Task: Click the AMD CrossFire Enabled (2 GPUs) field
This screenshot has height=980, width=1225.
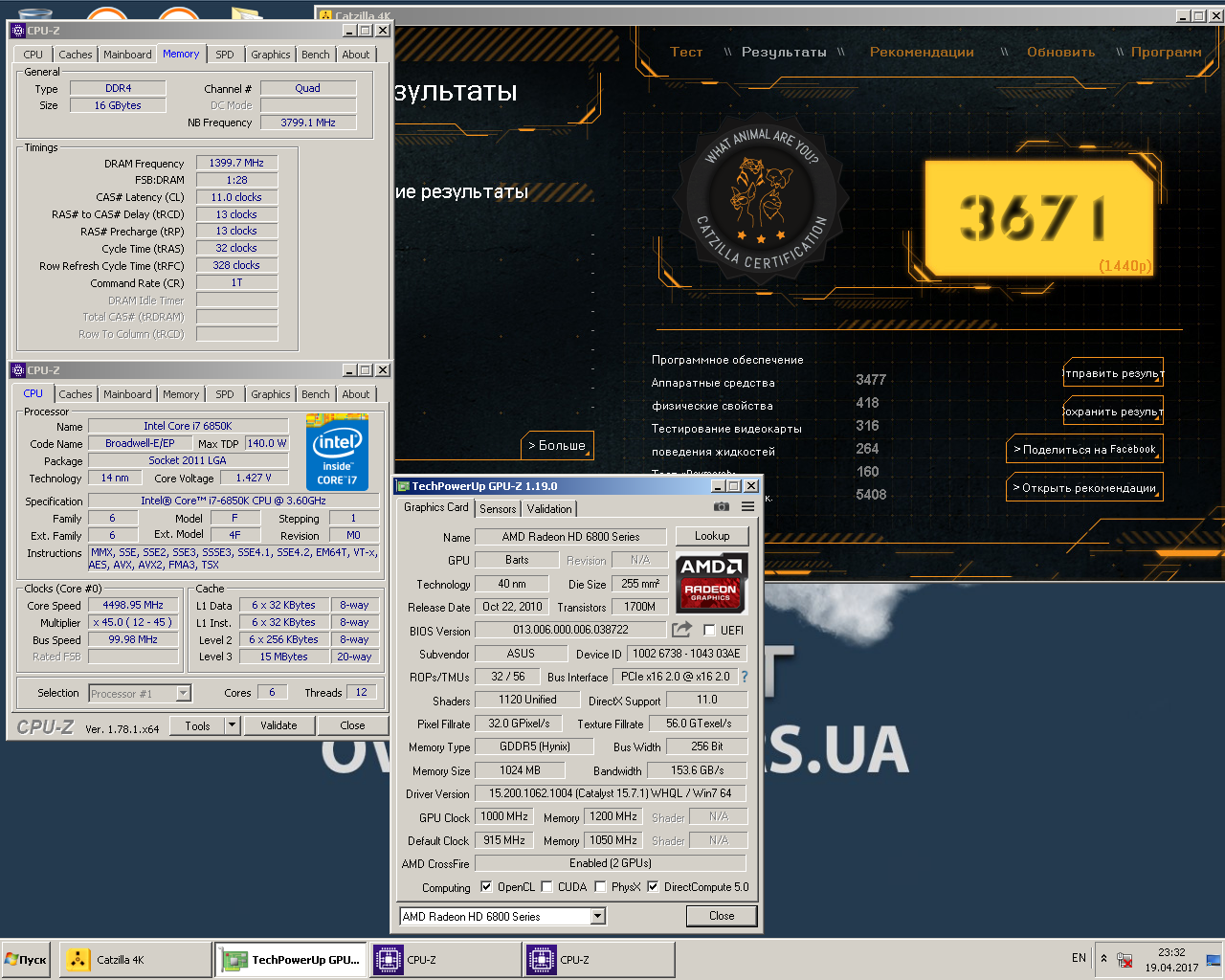Action: point(610,863)
